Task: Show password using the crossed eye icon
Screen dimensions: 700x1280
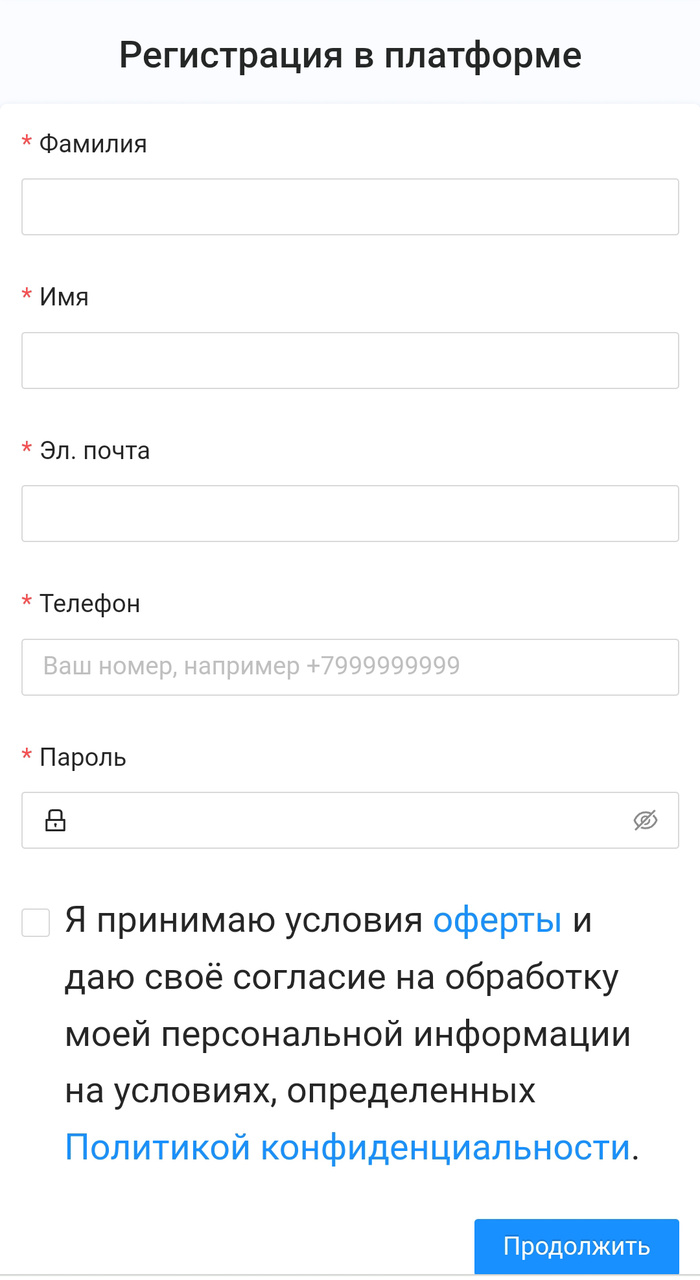Action: [x=646, y=821]
